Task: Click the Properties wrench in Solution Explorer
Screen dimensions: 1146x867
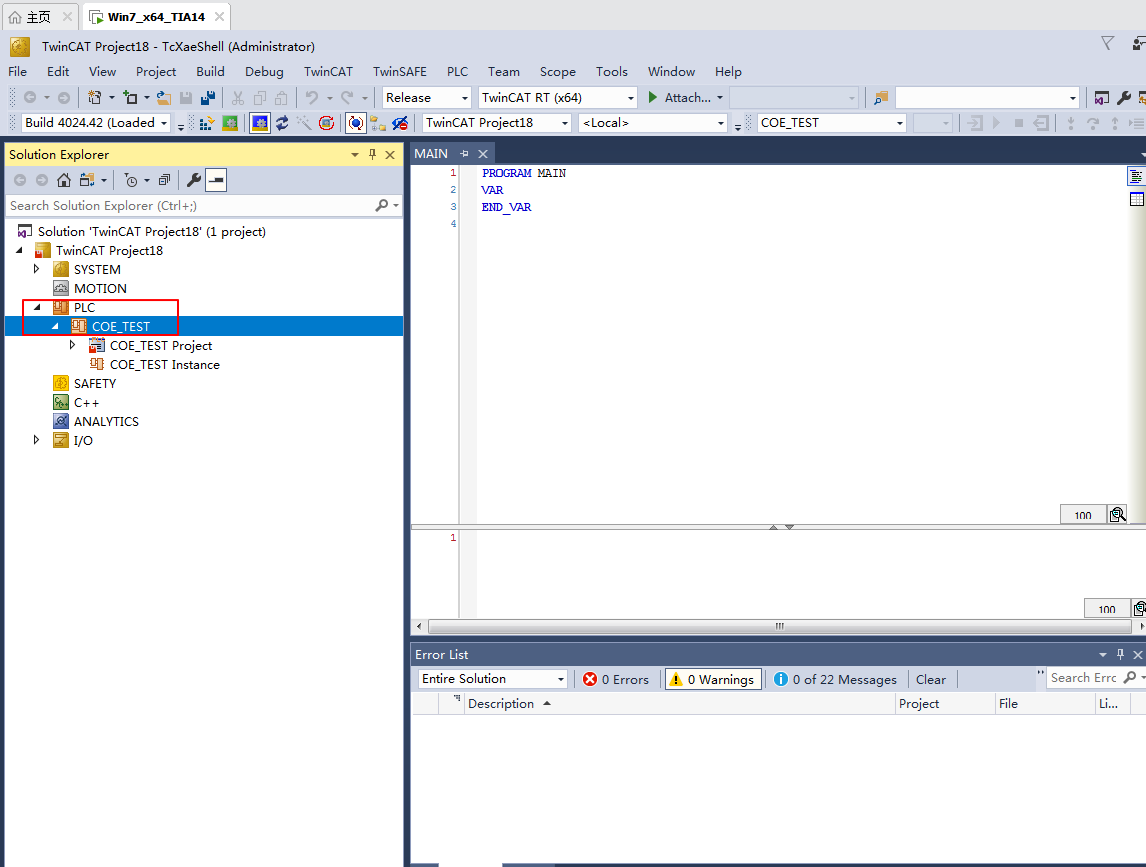Action: coord(194,180)
